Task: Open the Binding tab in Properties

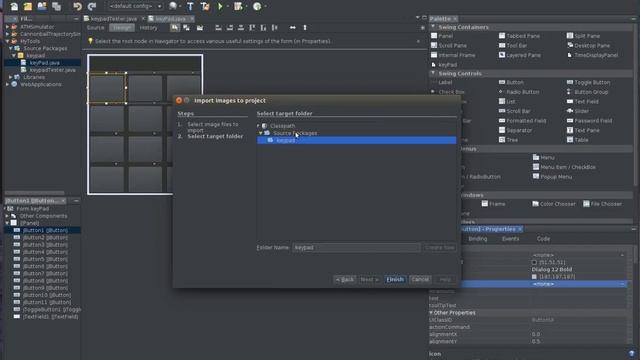Action: [x=478, y=239]
